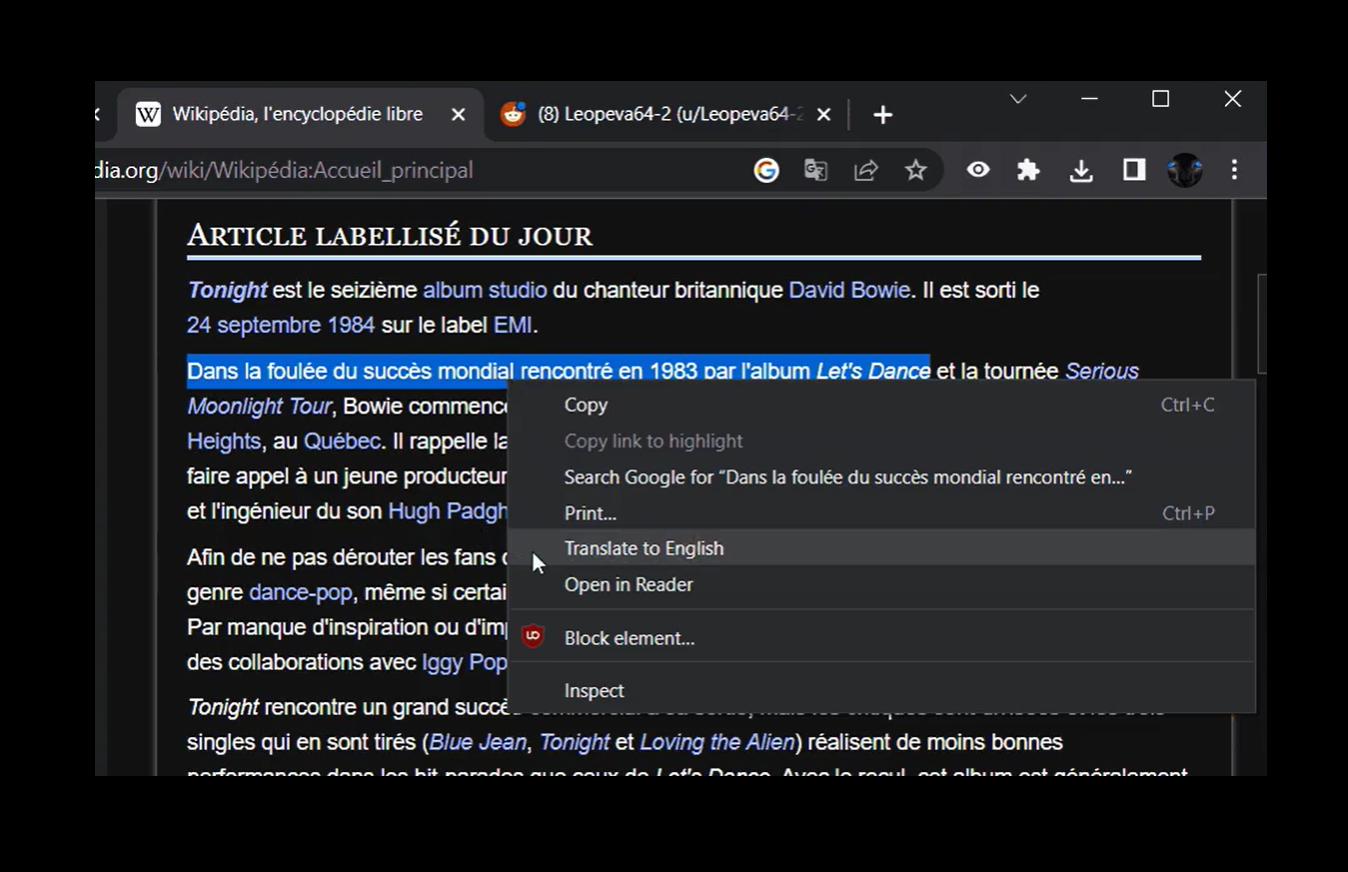
Task: Open the Heights link
Action: [224, 442]
